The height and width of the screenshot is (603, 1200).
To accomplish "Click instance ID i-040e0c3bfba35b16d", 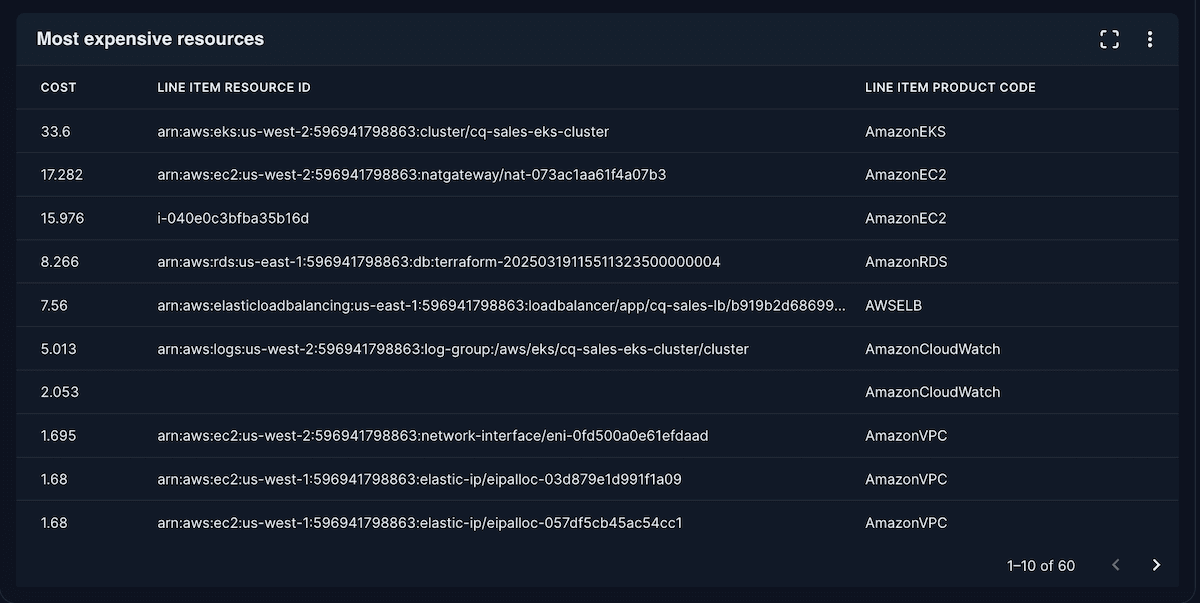I will point(233,219).
